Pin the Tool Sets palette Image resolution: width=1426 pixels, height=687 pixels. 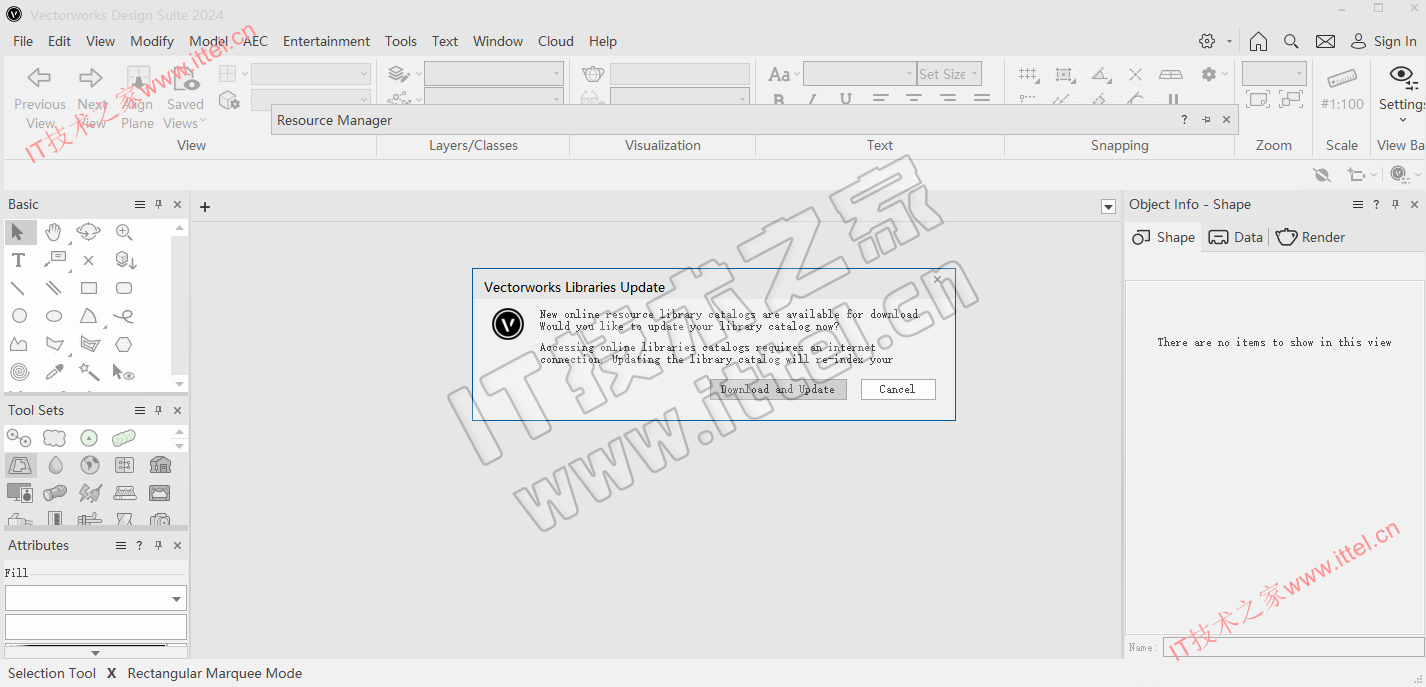click(158, 410)
